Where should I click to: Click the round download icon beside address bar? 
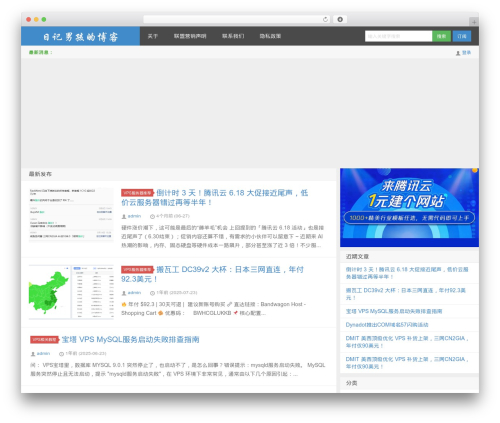[340, 19]
